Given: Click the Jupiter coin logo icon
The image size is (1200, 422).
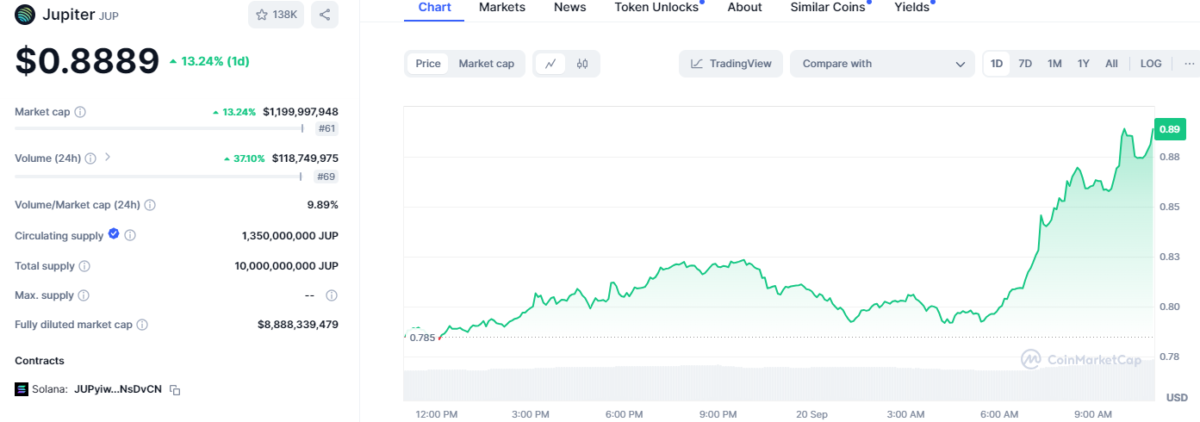Looking at the screenshot, I should (24, 15).
